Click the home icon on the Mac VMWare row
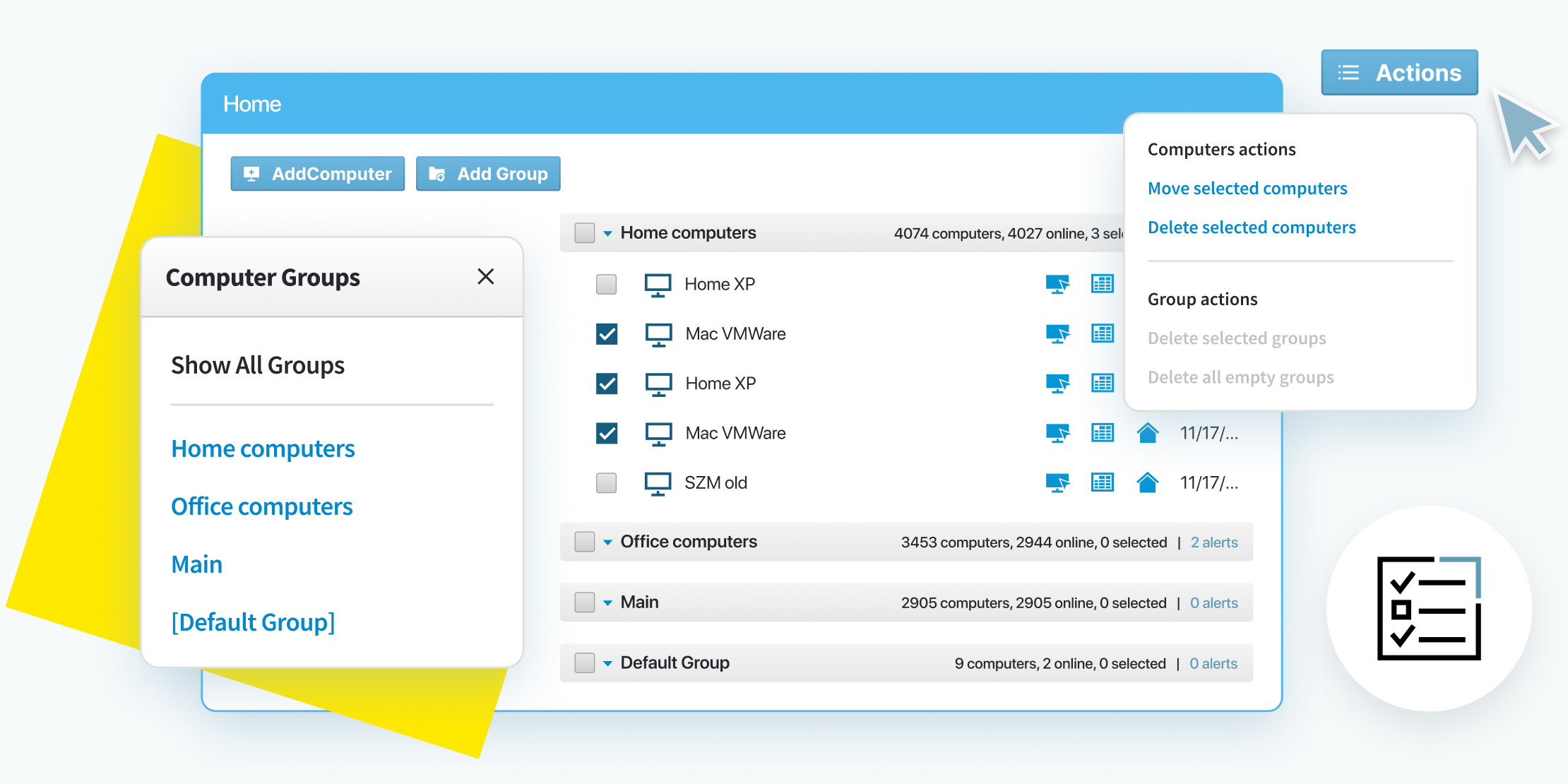Screen dimensions: 1568x784 click(x=1148, y=432)
